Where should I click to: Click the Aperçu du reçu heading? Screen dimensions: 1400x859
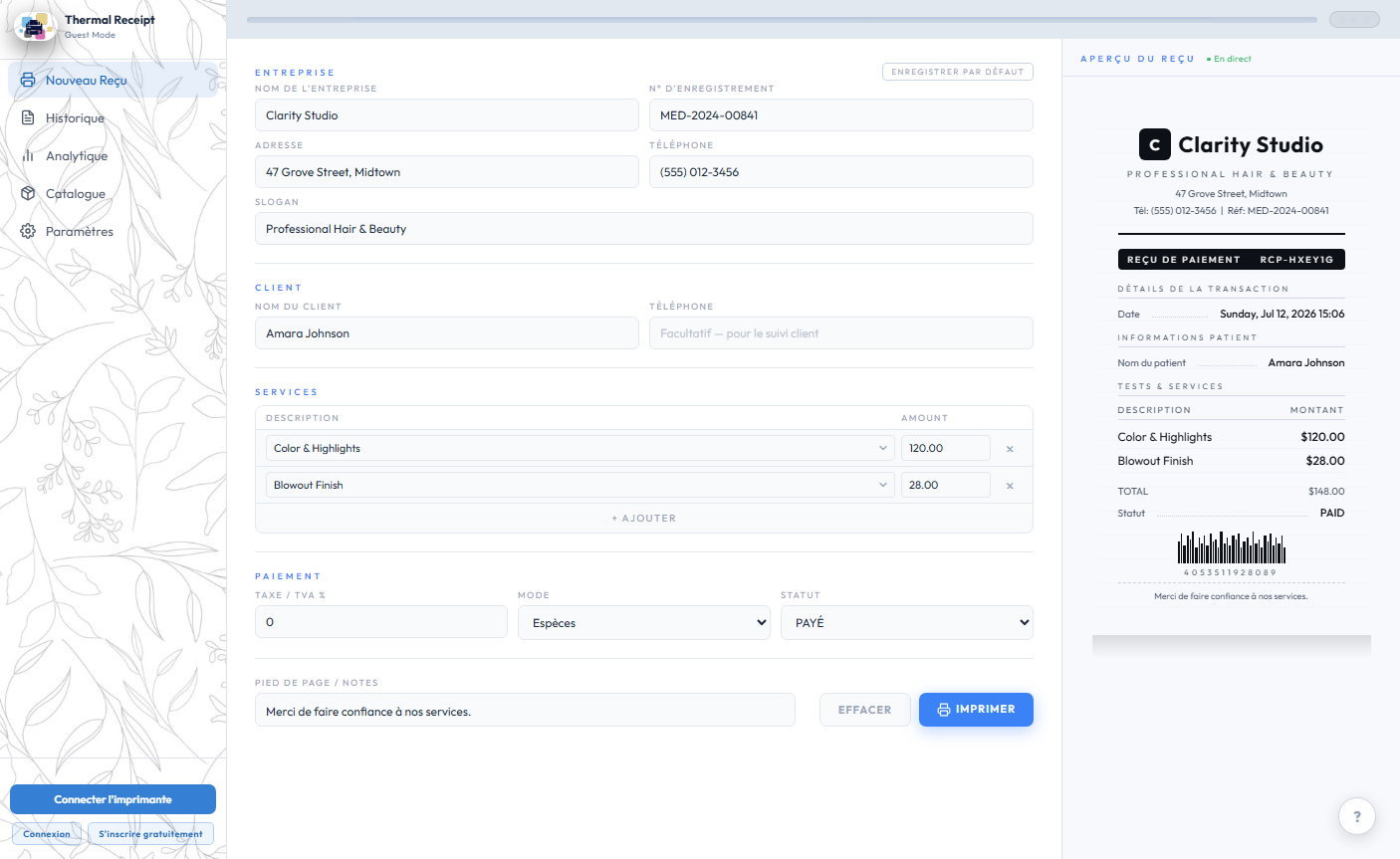point(1137,59)
